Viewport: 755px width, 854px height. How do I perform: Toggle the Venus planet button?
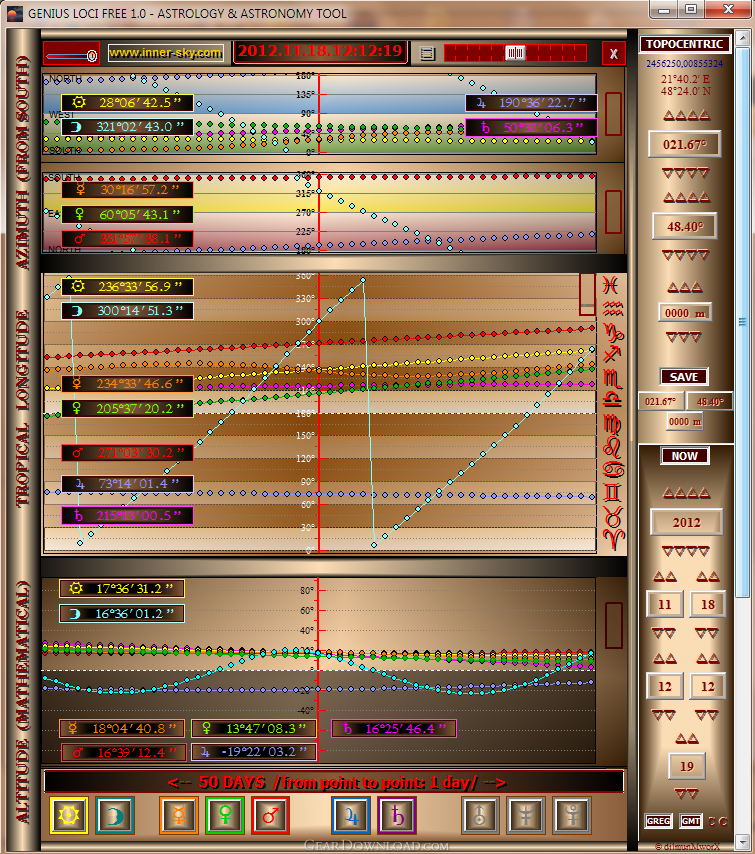pyautogui.click(x=225, y=815)
